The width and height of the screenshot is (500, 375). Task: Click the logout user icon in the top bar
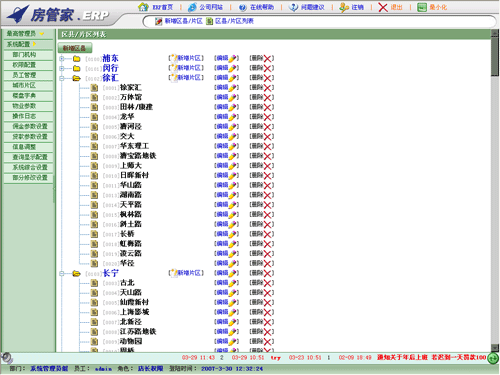click(344, 7)
